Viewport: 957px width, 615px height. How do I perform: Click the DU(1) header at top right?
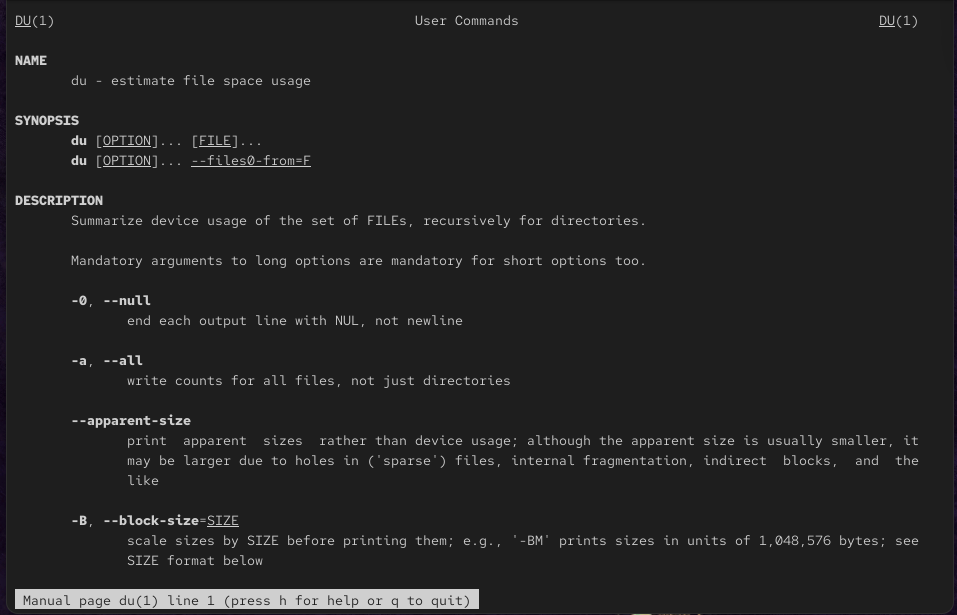click(898, 21)
